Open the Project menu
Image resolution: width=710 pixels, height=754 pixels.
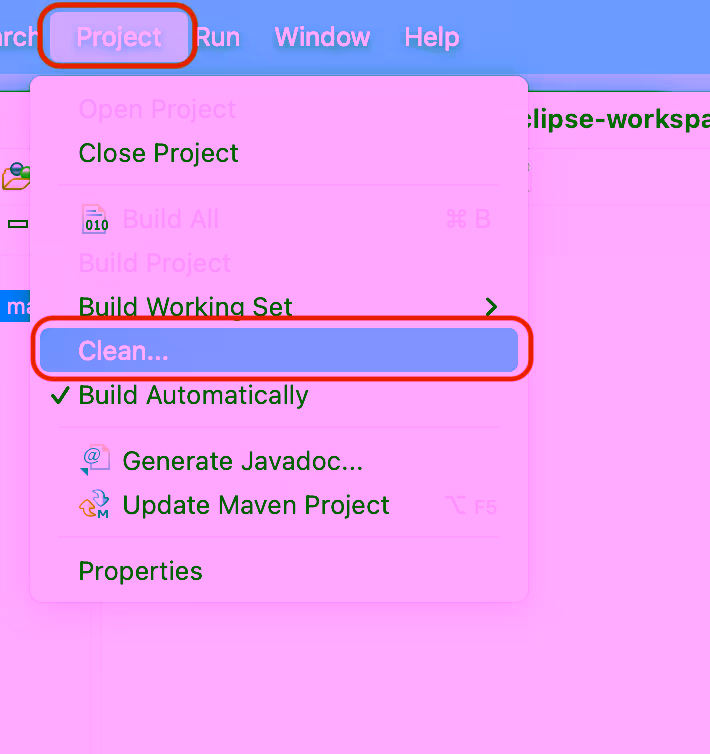pos(119,38)
